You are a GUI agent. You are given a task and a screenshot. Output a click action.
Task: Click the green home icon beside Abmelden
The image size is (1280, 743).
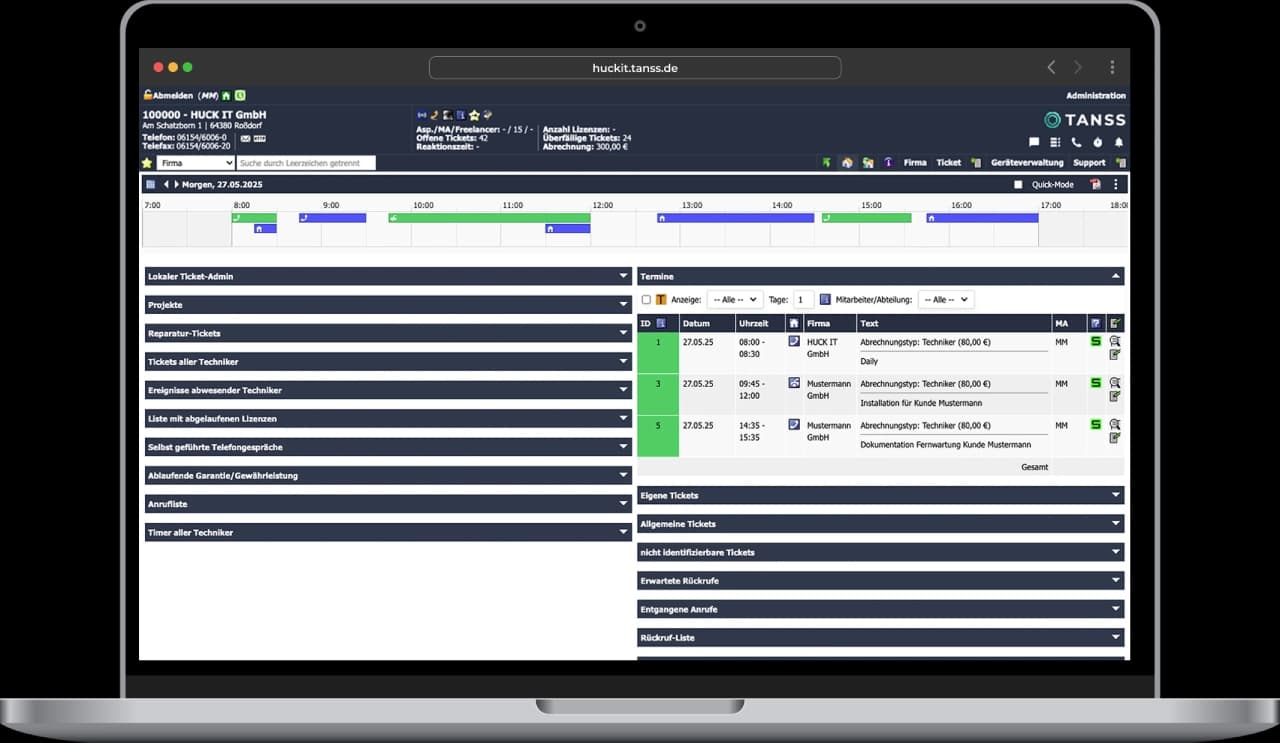pos(226,96)
